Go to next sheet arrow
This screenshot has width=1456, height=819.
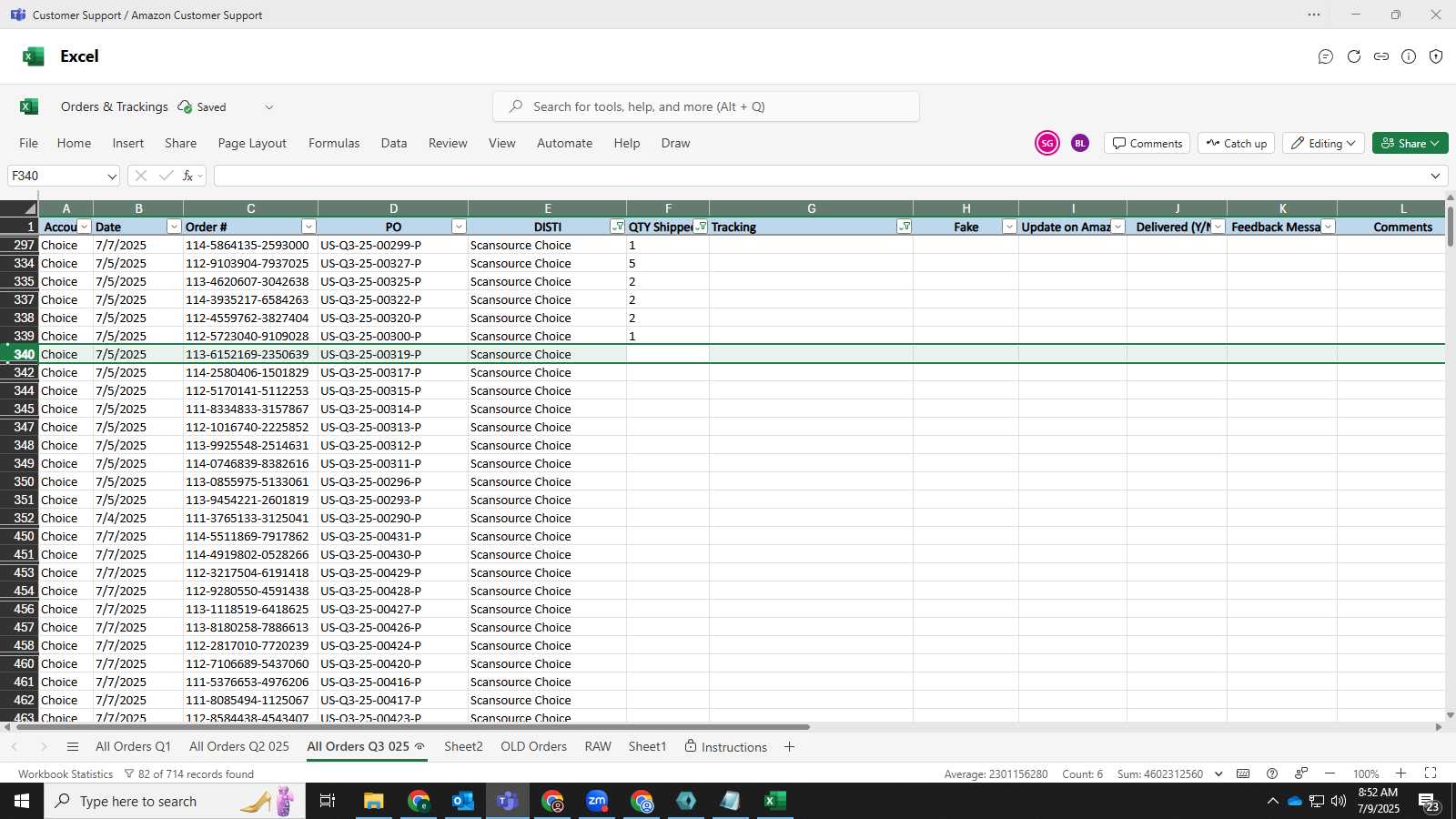point(43,747)
